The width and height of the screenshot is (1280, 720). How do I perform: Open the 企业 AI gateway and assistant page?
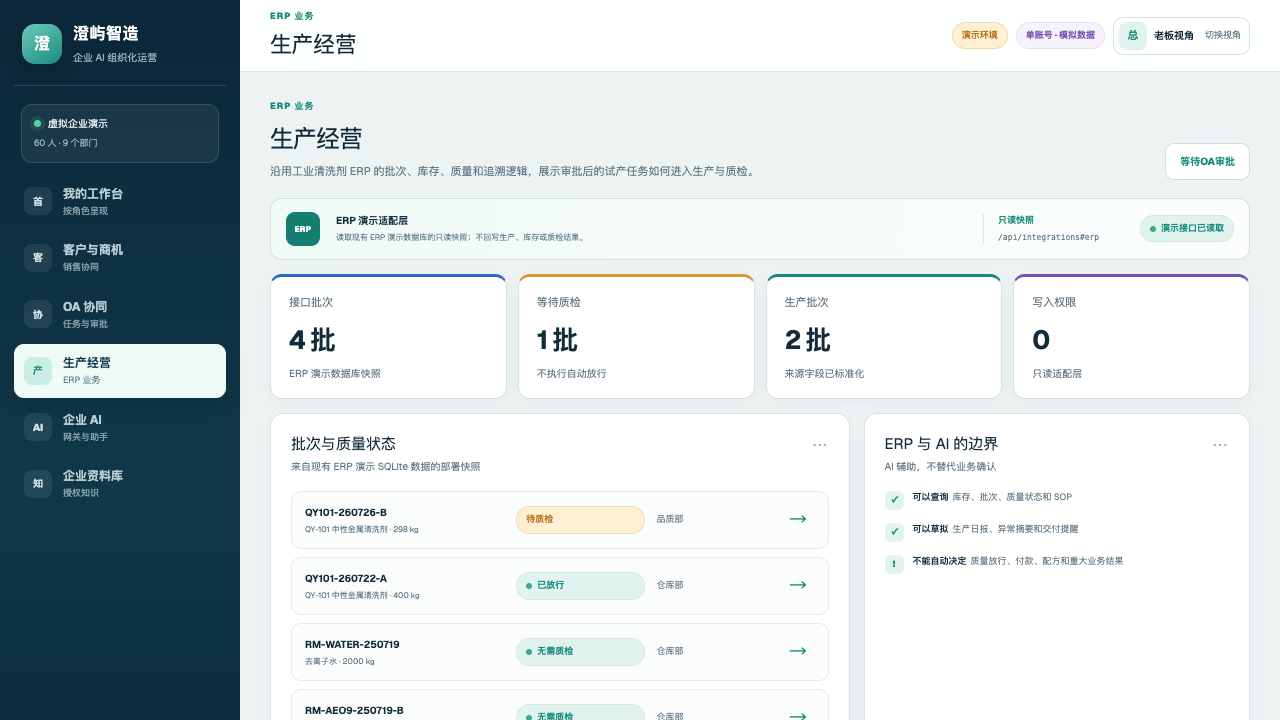click(x=120, y=427)
